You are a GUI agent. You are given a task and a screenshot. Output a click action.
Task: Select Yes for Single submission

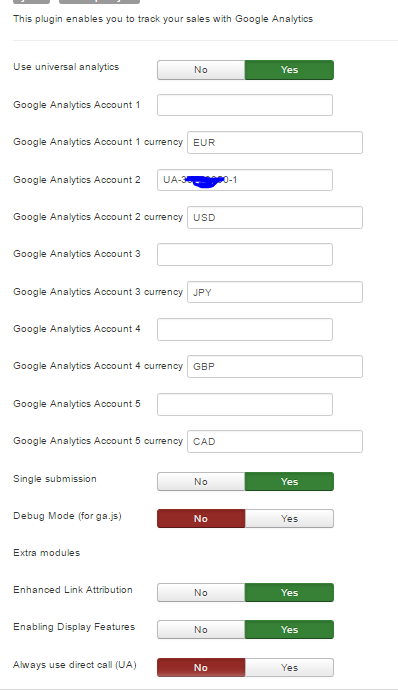point(289,481)
